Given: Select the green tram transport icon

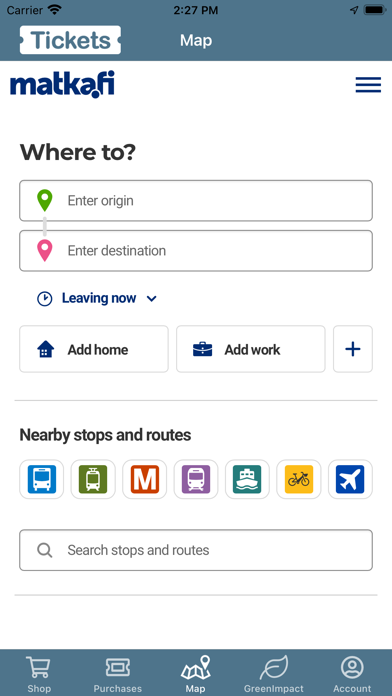Looking at the screenshot, I should (93, 479).
